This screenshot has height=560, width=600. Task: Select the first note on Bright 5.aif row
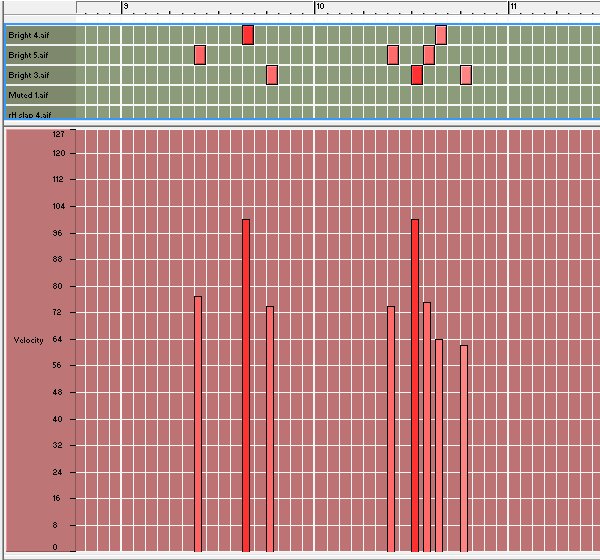pos(199,55)
